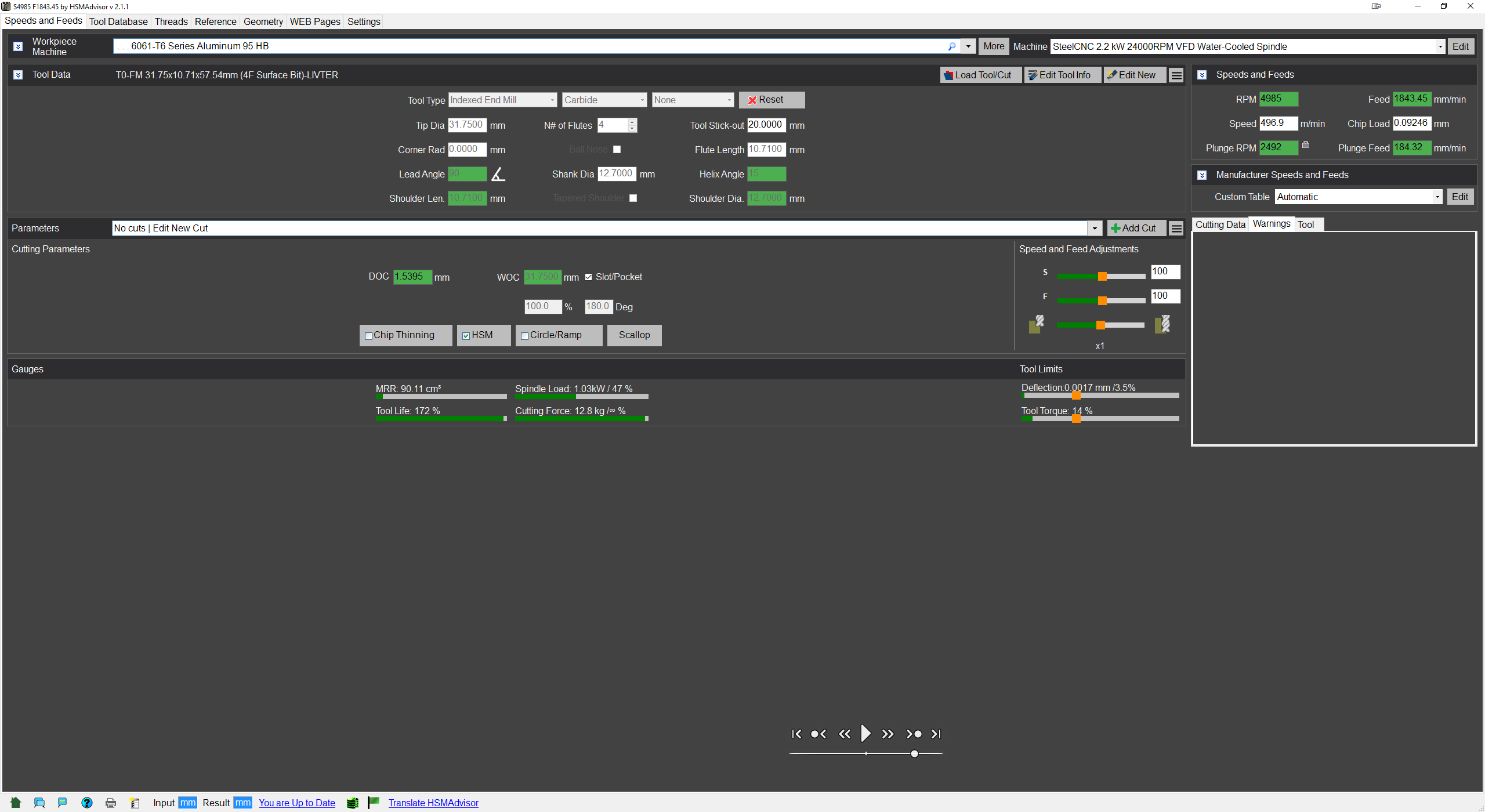Viewport: 1485px width, 812px height.
Task: Click the new notes list icon
Action: point(135,803)
